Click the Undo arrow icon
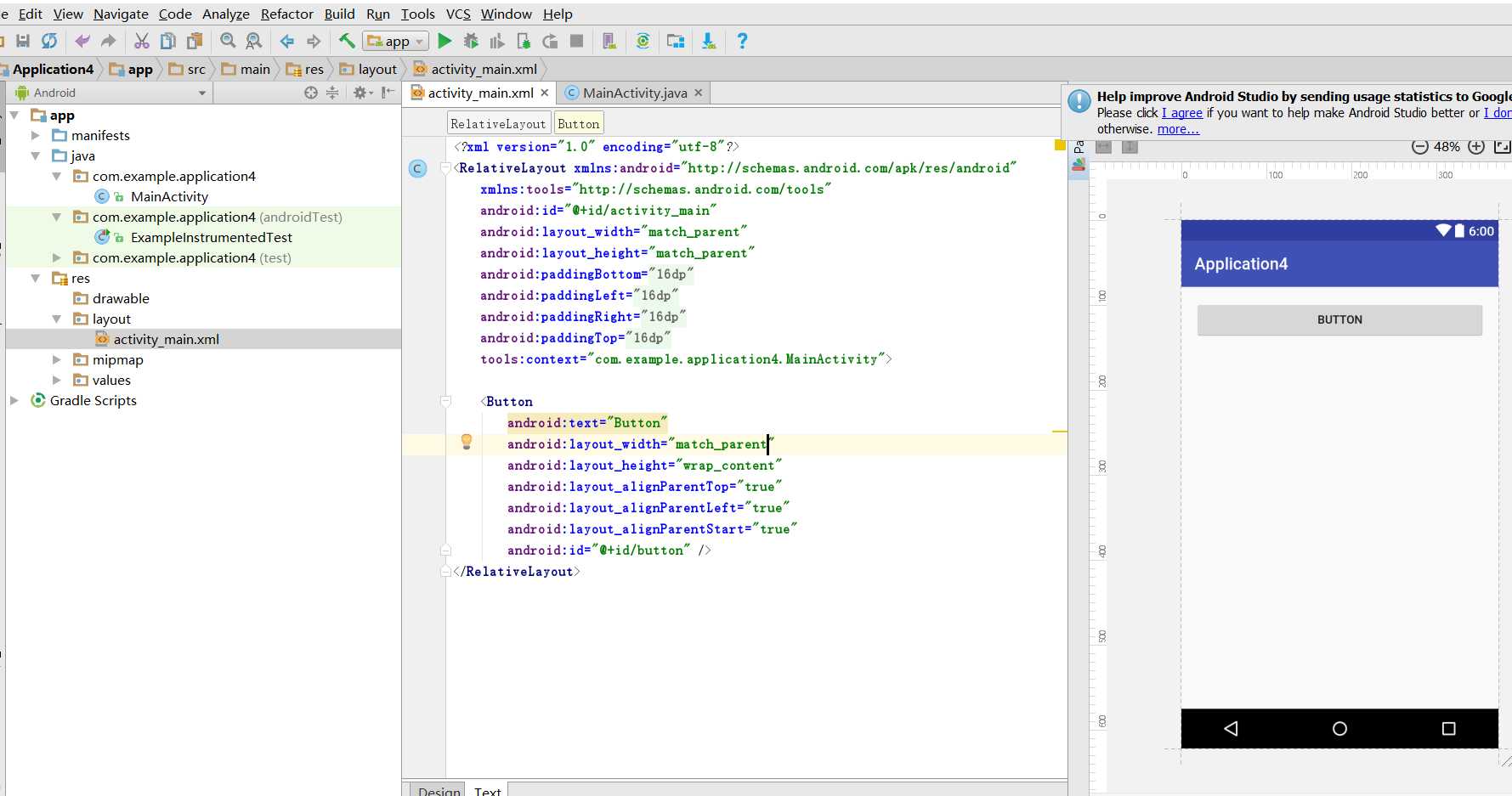 coord(82,41)
